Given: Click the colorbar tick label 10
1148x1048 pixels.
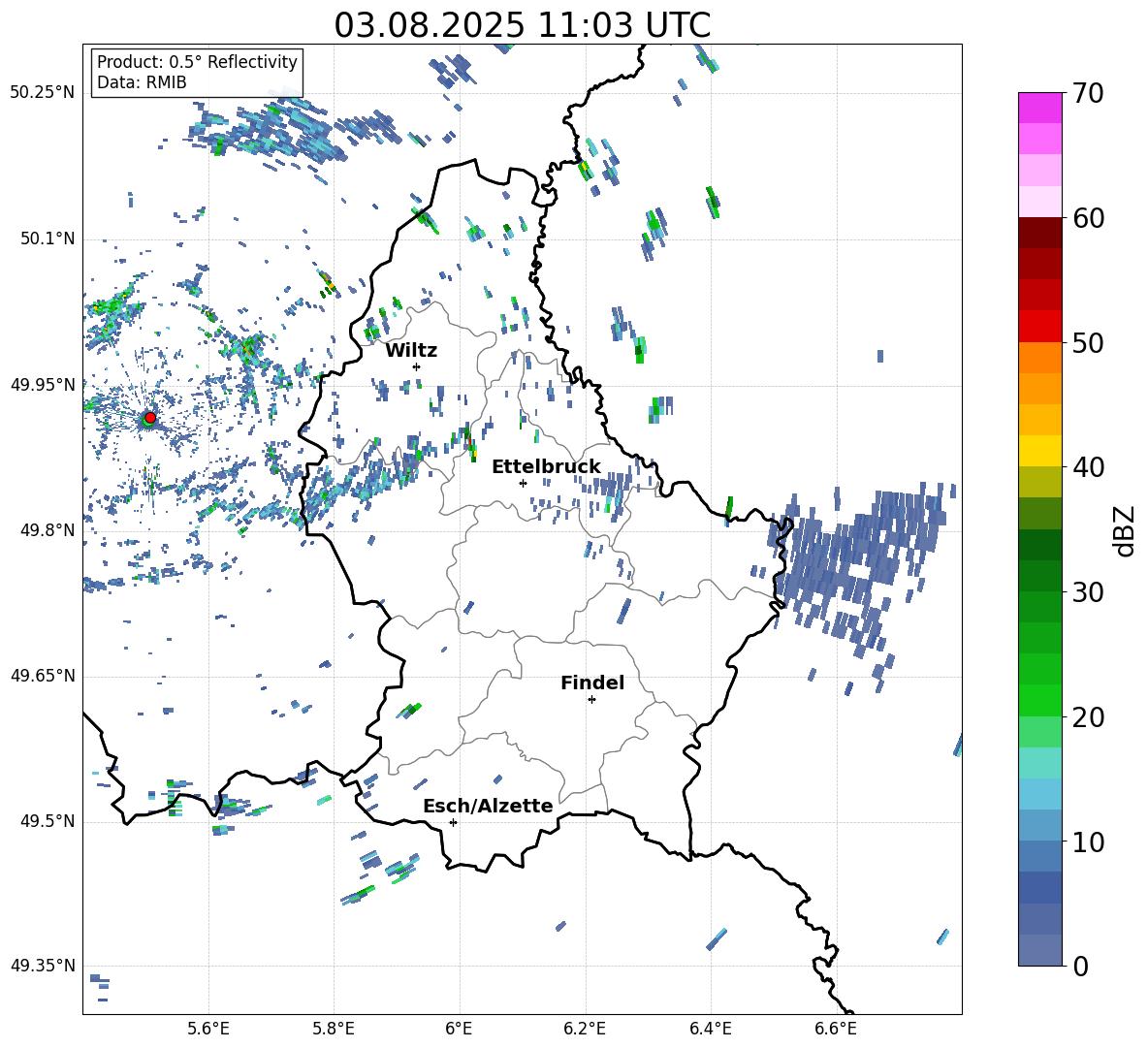Looking at the screenshot, I should 1088,842.
